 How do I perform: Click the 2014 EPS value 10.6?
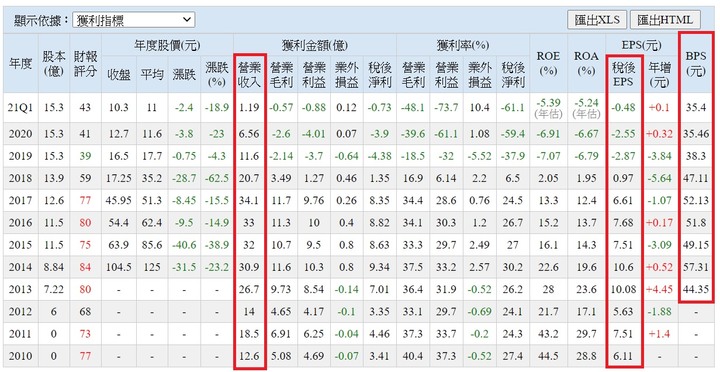tap(623, 267)
